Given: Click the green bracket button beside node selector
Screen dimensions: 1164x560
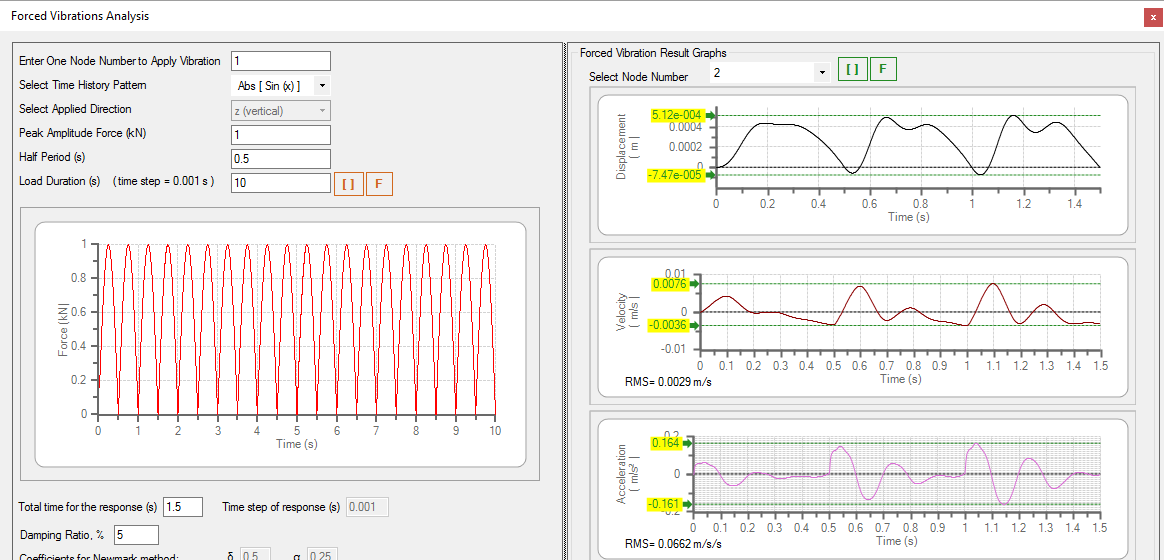Looking at the screenshot, I should tap(852, 69).
